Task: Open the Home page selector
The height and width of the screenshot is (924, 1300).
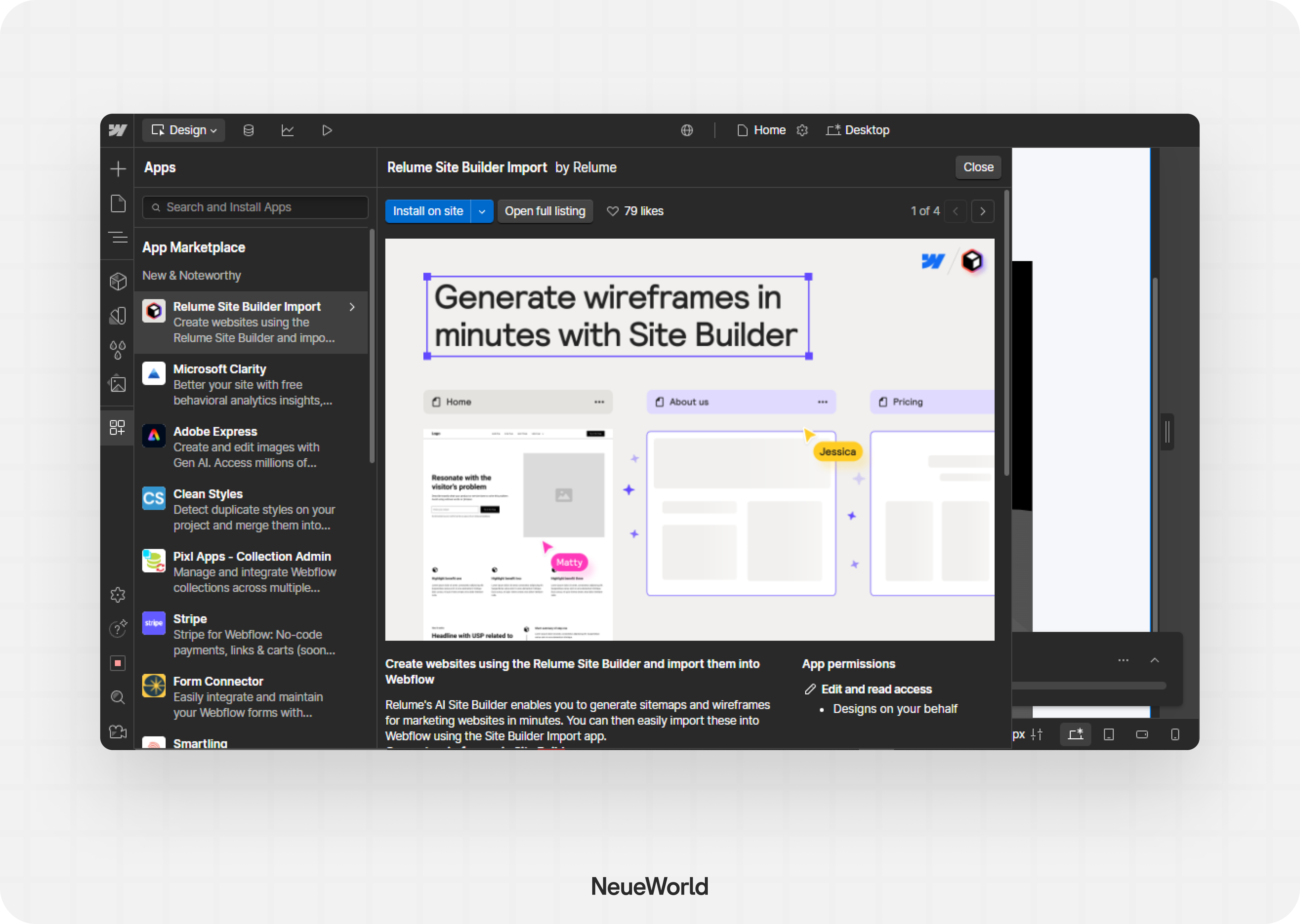Action: [761, 130]
